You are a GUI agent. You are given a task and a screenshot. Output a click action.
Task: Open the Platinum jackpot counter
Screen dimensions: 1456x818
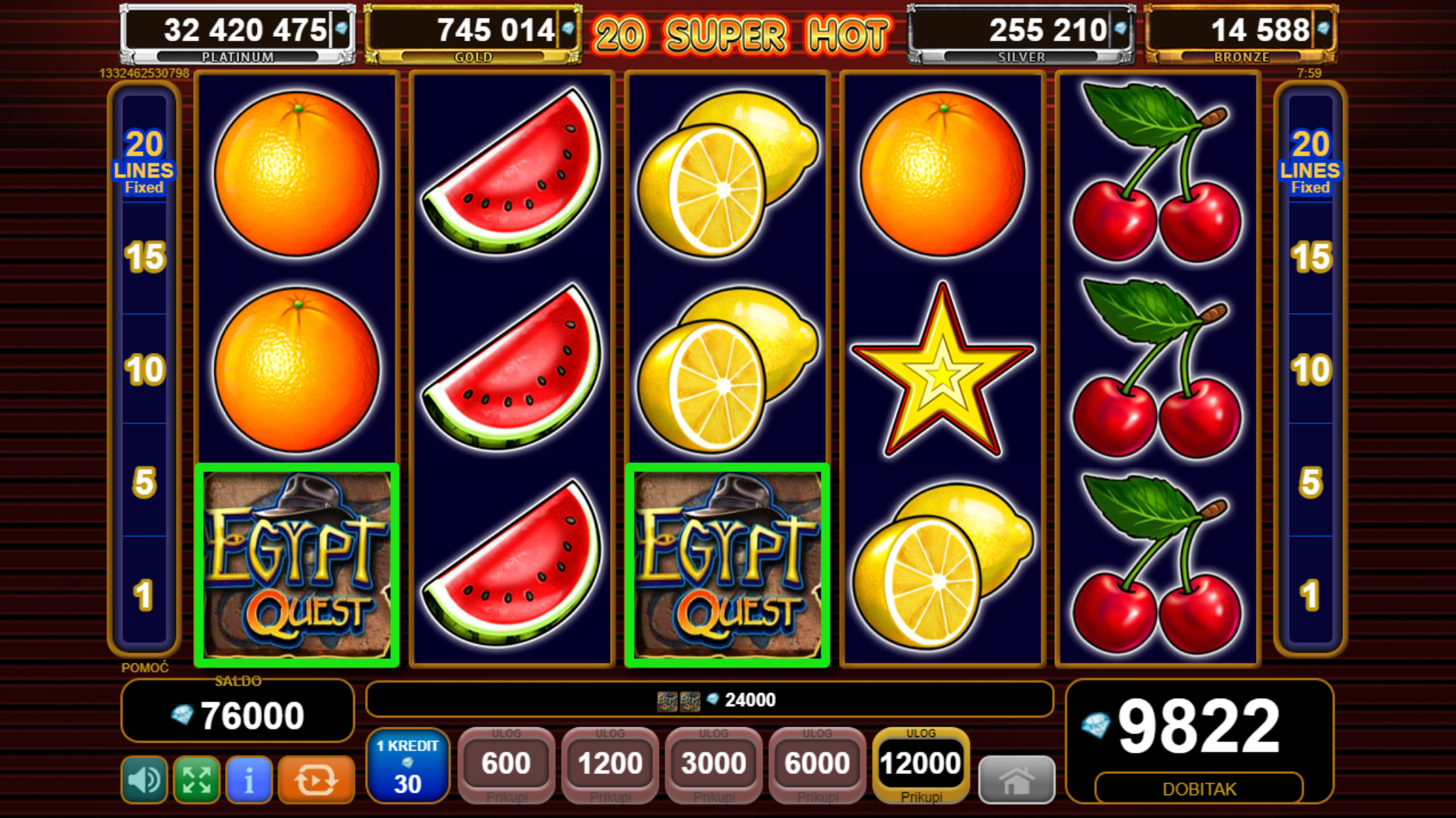click(238, 34)
